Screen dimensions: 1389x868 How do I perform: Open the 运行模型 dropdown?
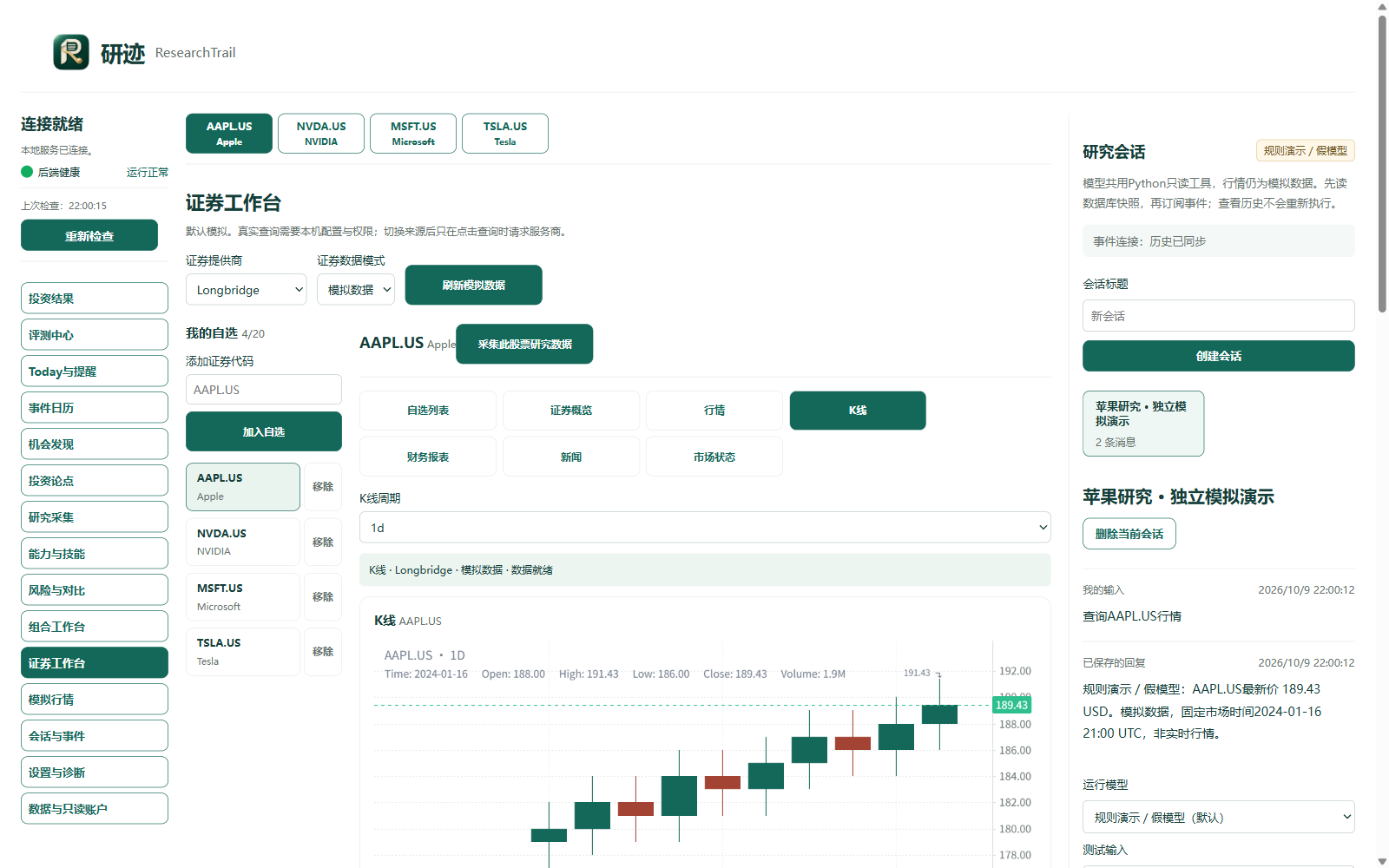(x=1218, y=817)
